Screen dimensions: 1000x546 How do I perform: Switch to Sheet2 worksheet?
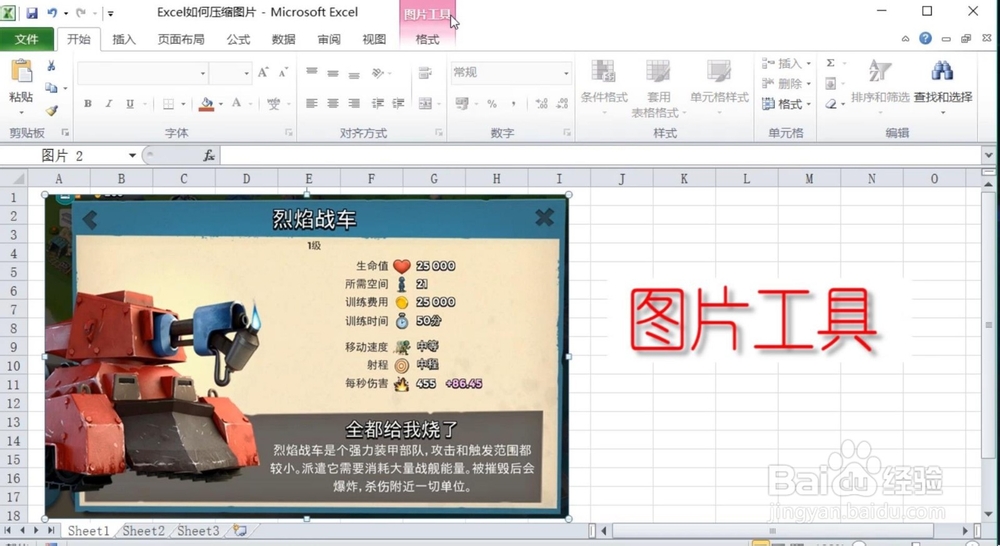(143, 531)
